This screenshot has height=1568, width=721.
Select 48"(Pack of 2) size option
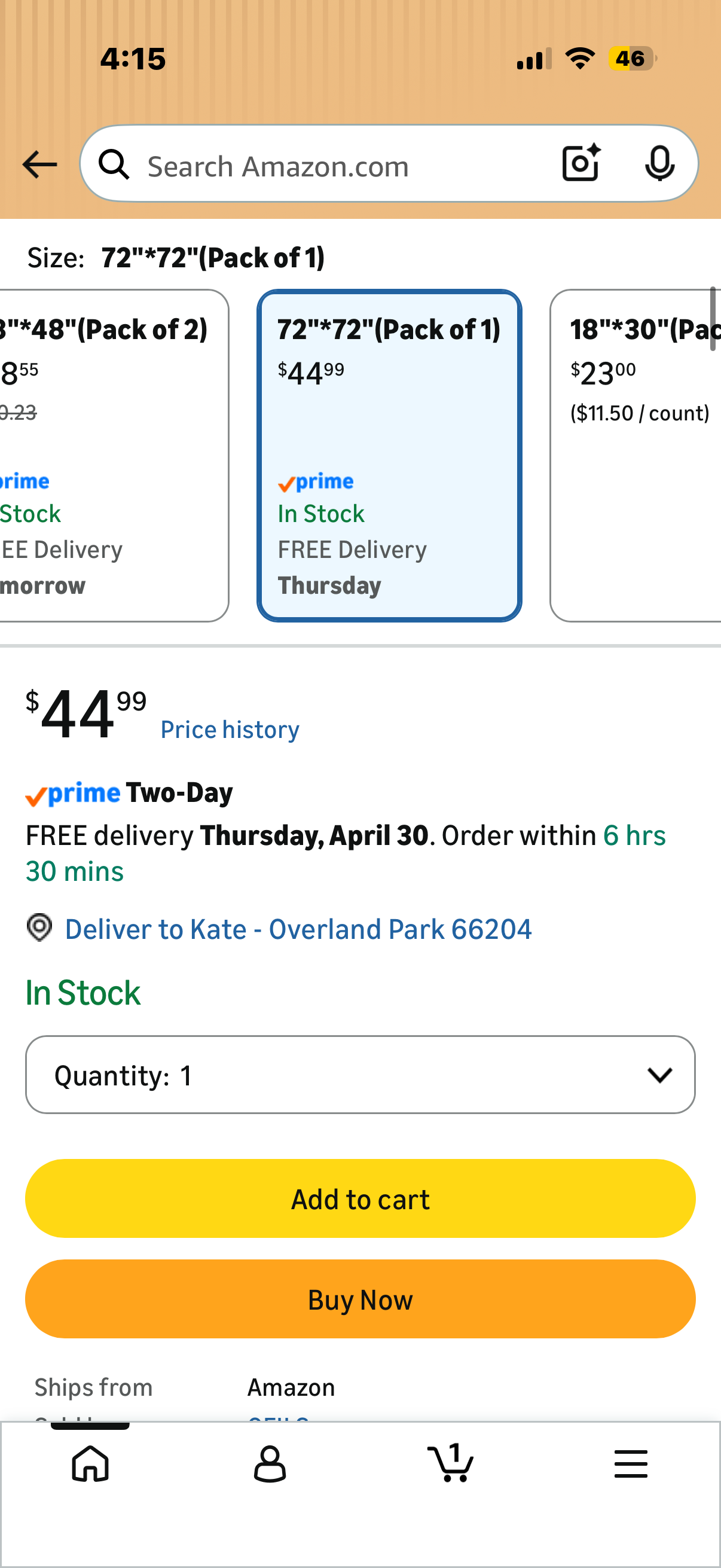pos(109,455)
